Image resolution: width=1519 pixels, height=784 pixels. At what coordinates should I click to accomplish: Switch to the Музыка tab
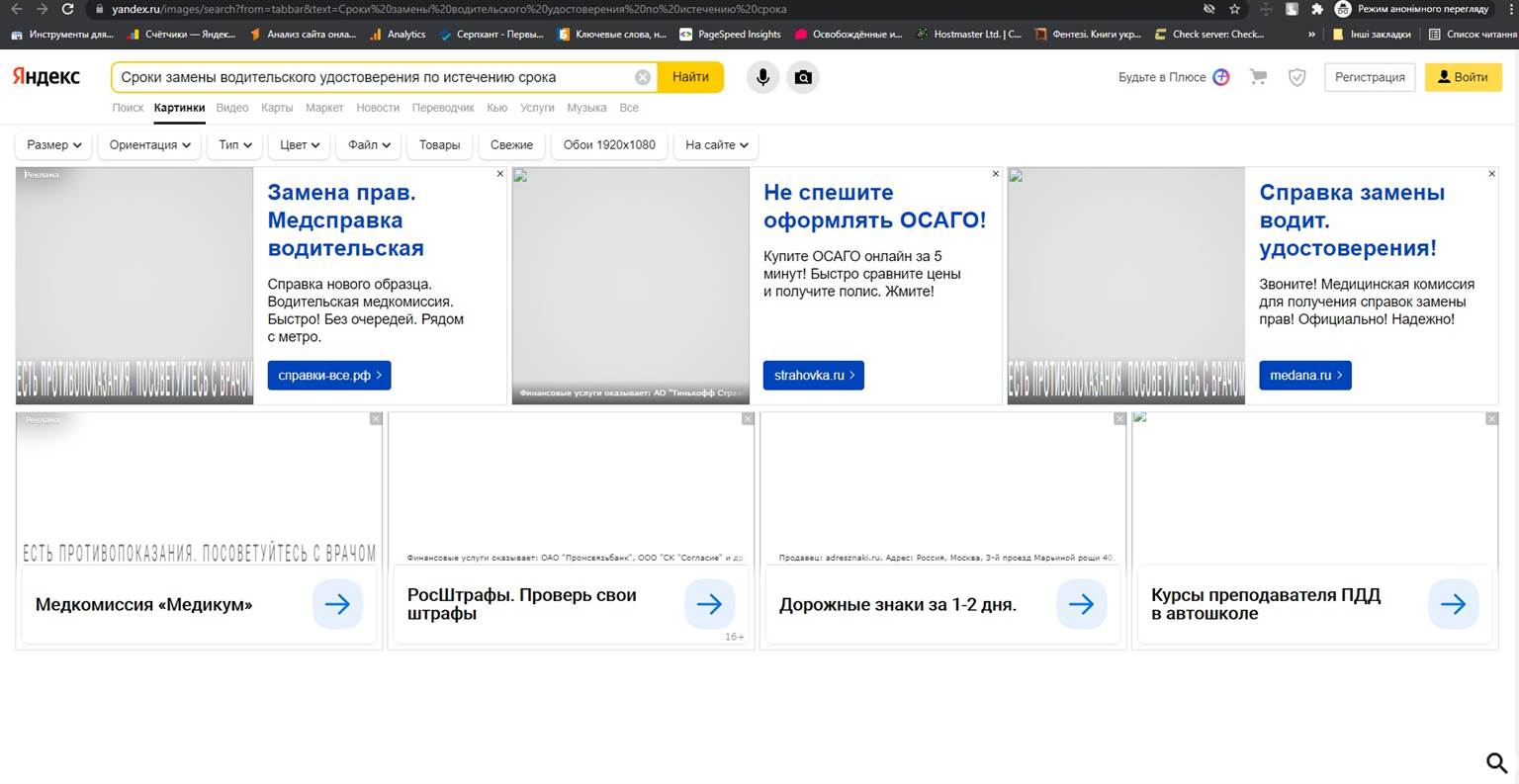click(586, 108)
